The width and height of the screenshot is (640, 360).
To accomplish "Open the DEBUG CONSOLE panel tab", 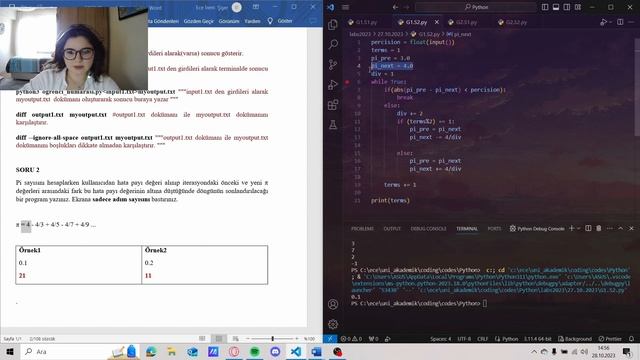I will (428, 229).
